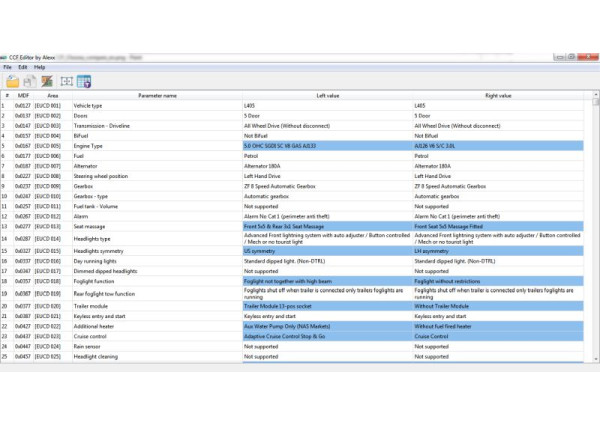Click the Left value column header
The width and height of the screenshot is (600, 426).
pyautogui.click(x=327, y=96)
